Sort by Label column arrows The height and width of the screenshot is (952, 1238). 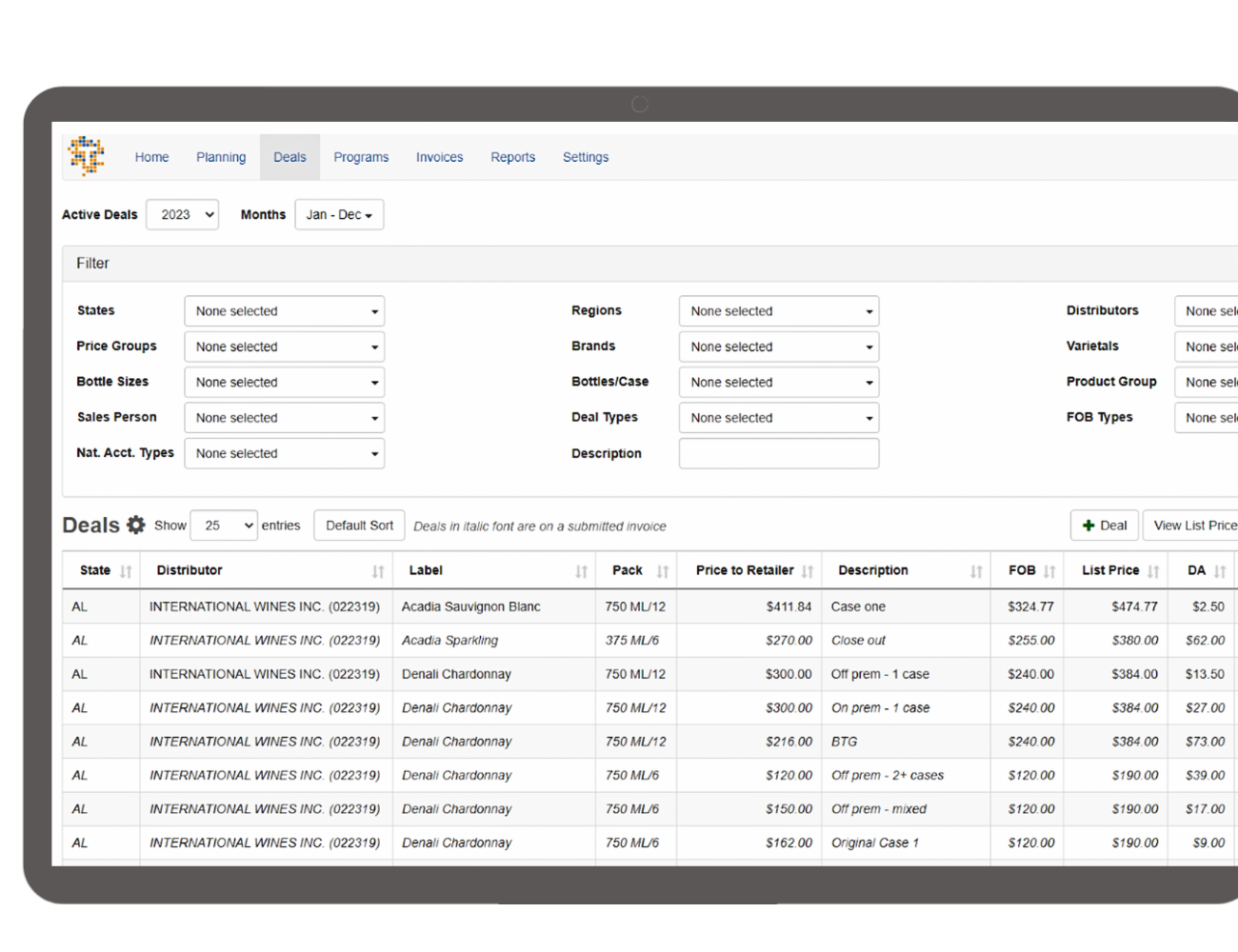pos(581,571)
